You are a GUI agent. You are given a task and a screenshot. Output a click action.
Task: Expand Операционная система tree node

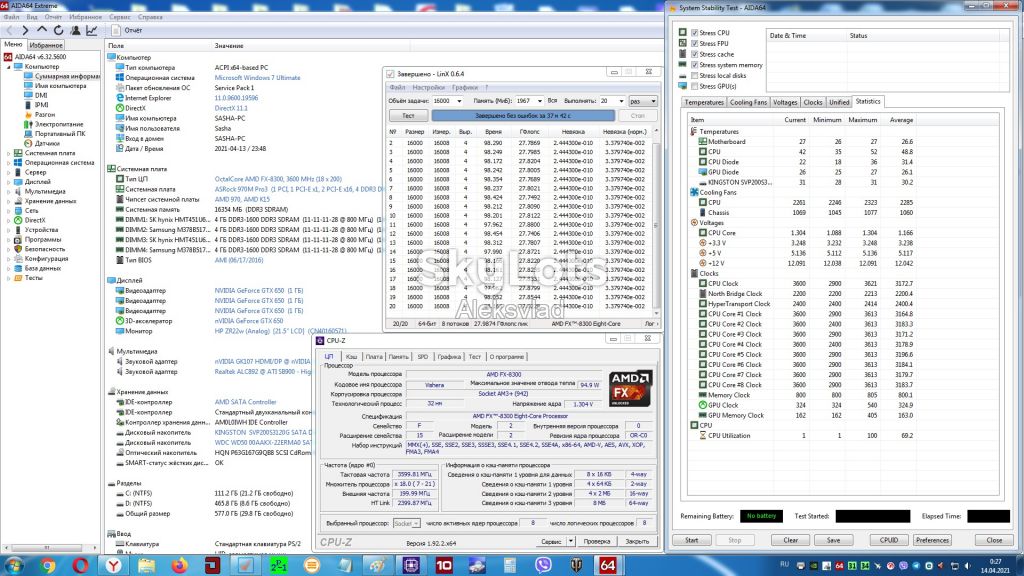click(x=8, y=163)
